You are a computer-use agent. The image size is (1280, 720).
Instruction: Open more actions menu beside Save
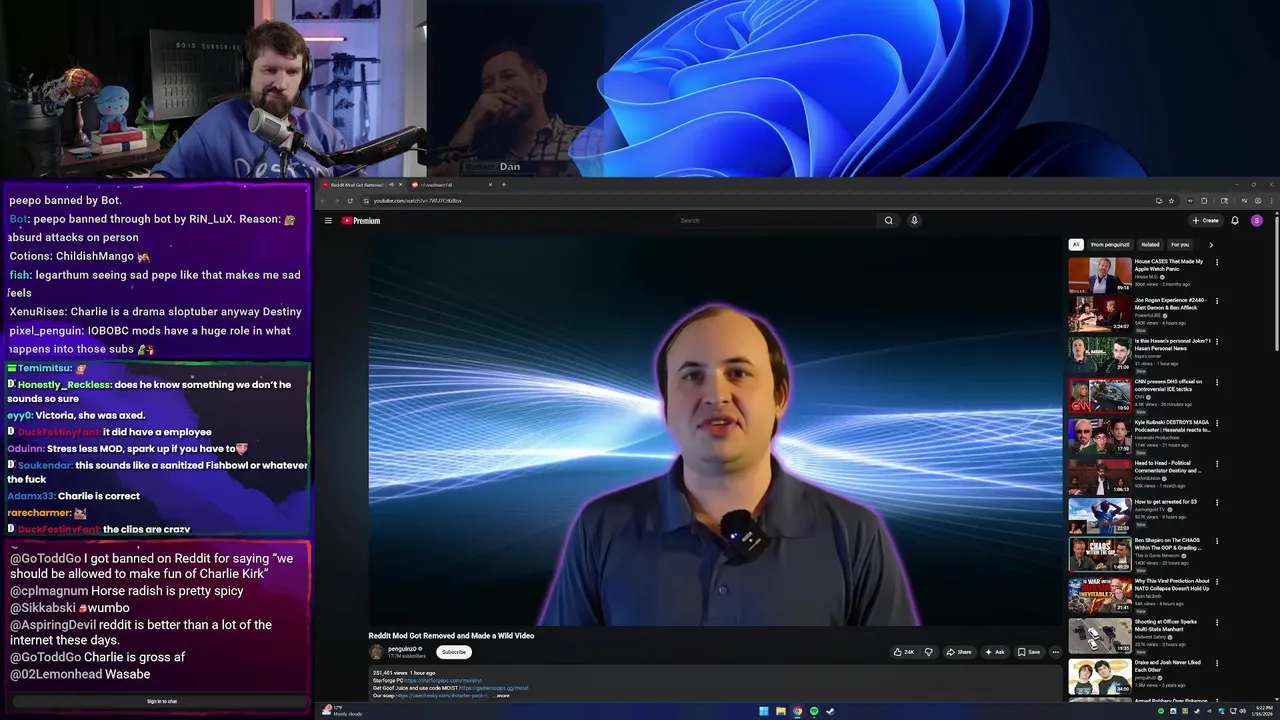[x=1055, y=652]
